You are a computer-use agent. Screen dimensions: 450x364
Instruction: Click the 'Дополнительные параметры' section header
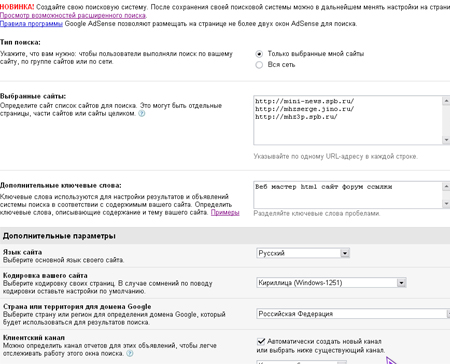click(59, 236)
